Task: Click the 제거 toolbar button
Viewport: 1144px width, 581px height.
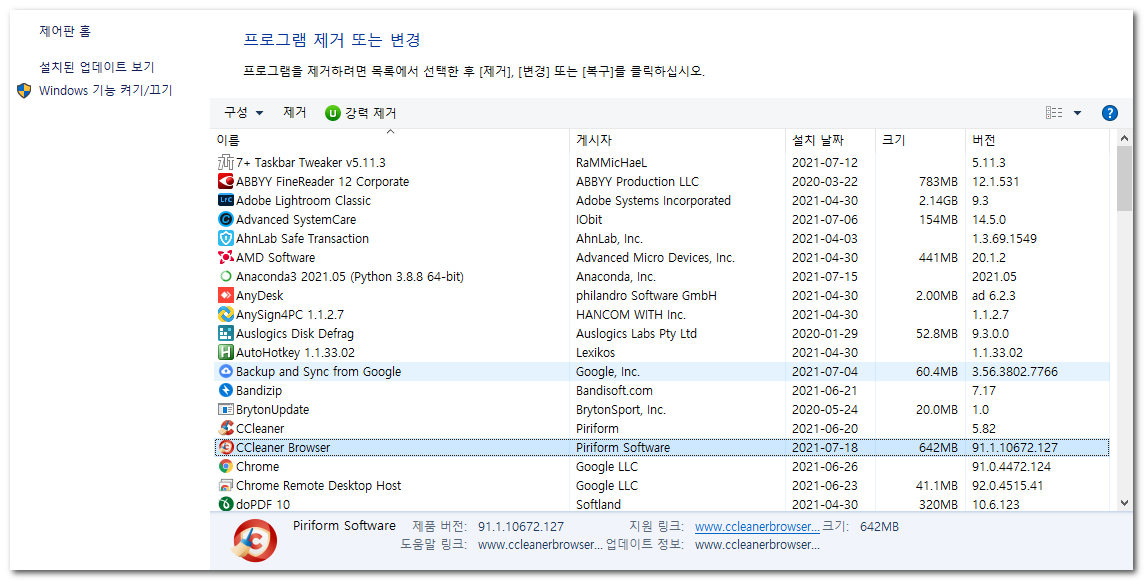Action: tap(295, 112)
